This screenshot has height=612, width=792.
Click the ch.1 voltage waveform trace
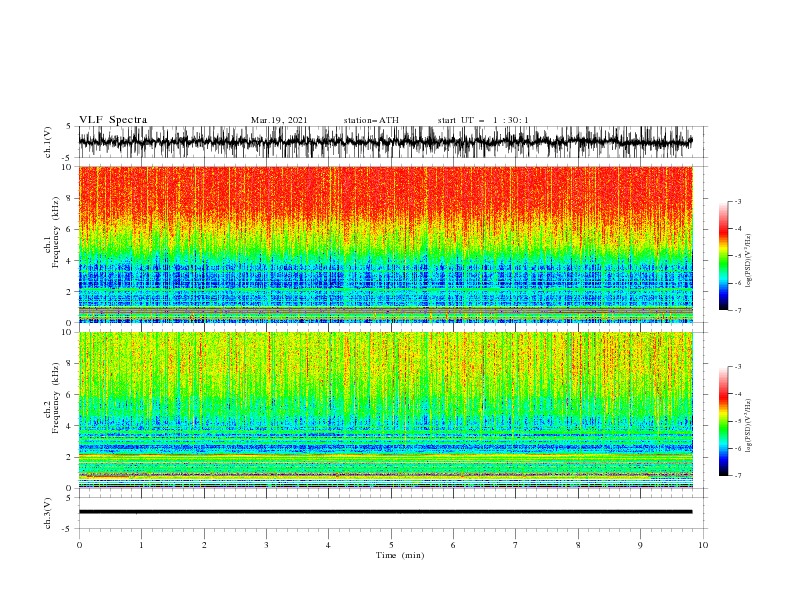click(x=385, y=142)
